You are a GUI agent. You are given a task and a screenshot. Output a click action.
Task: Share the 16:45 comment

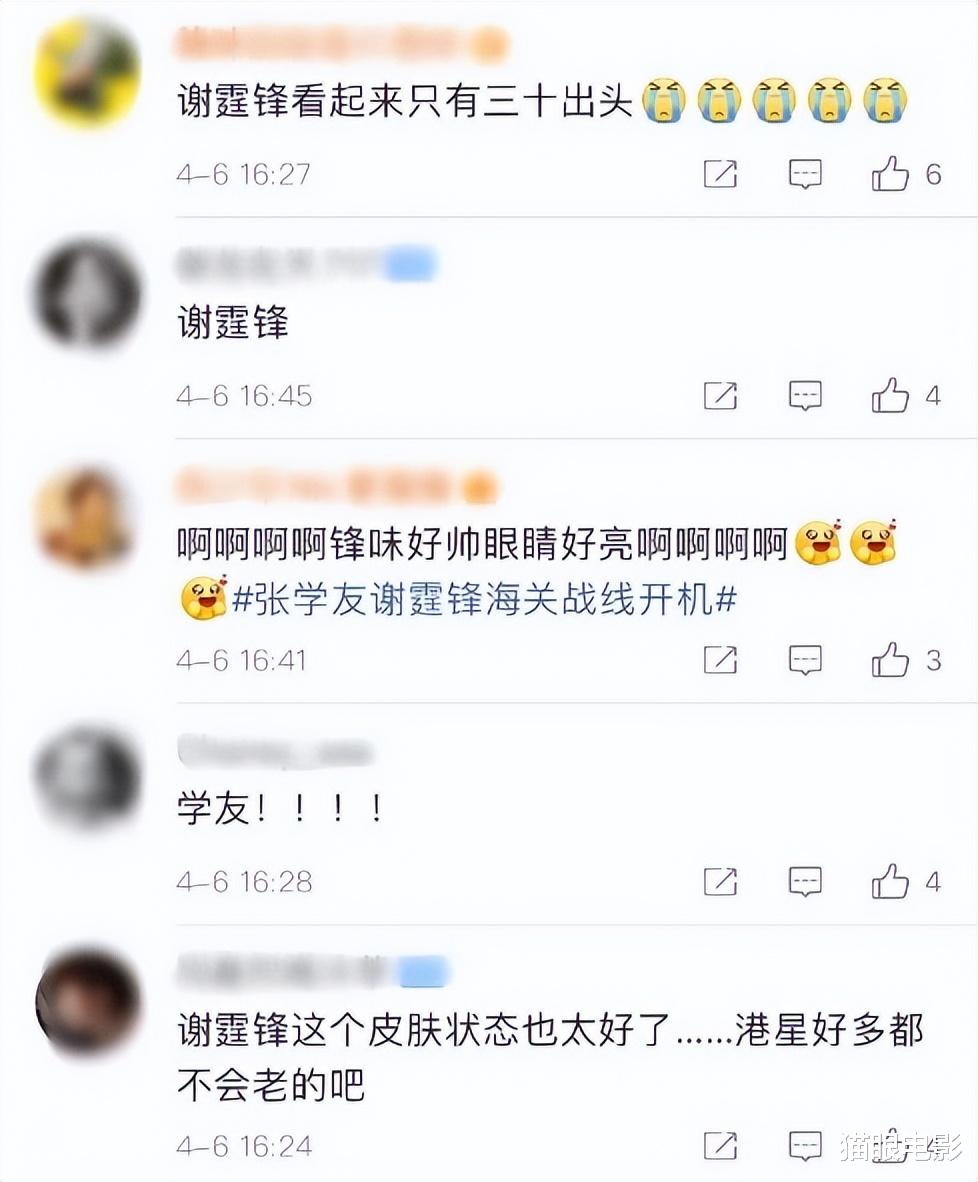[x=720, y=395]
